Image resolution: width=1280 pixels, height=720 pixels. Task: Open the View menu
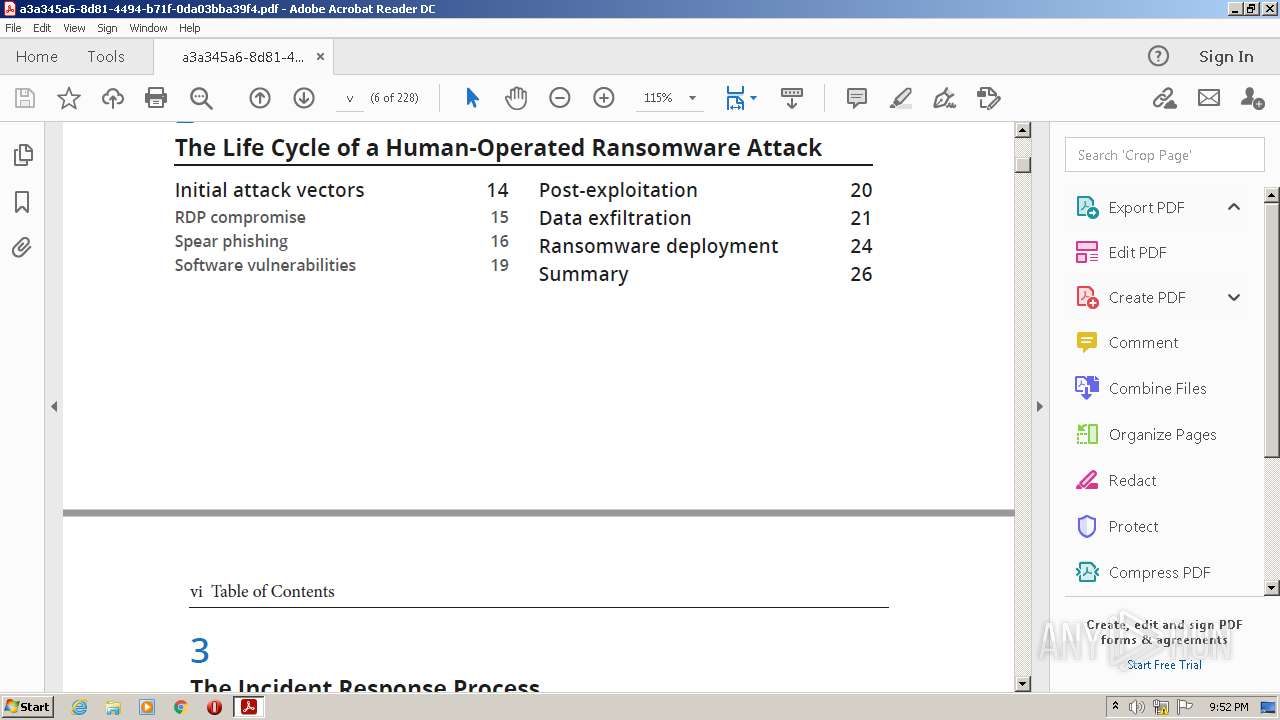(74, 28)
